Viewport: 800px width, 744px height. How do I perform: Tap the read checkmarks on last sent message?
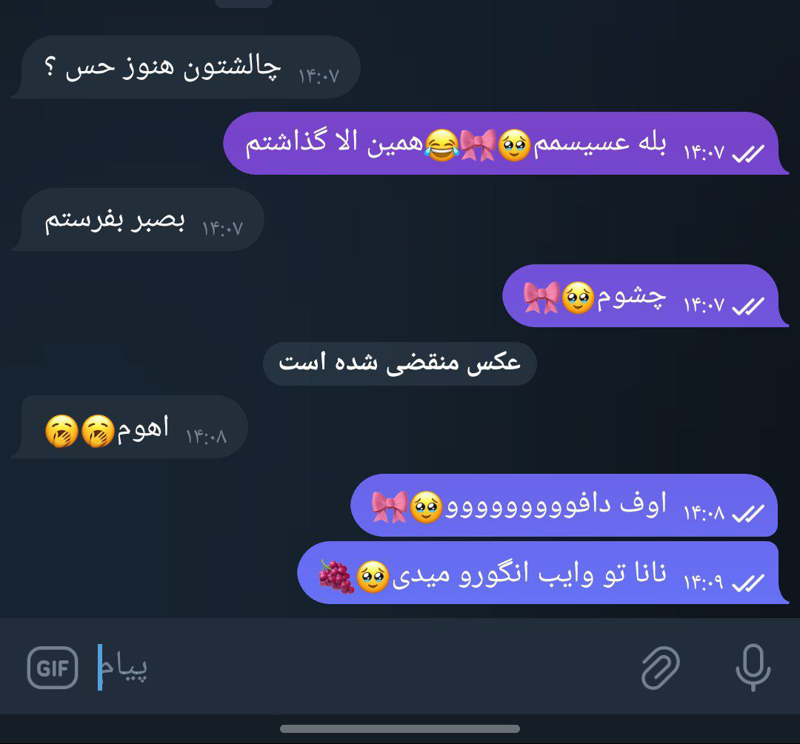tap(748, 583)
